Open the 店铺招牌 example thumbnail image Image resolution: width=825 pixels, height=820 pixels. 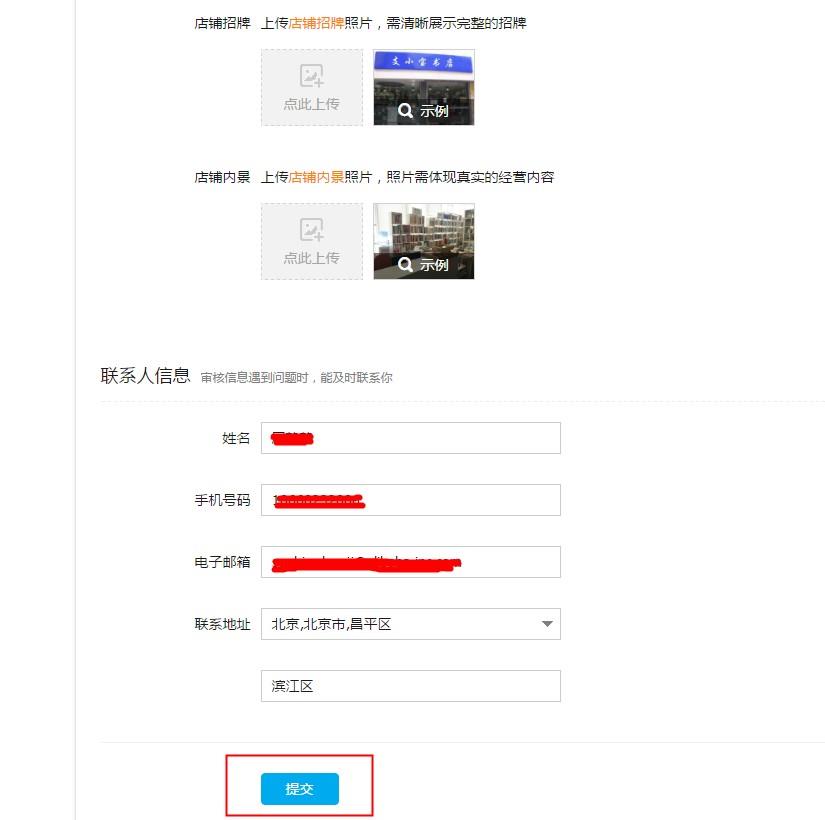[x=424, y=87]
